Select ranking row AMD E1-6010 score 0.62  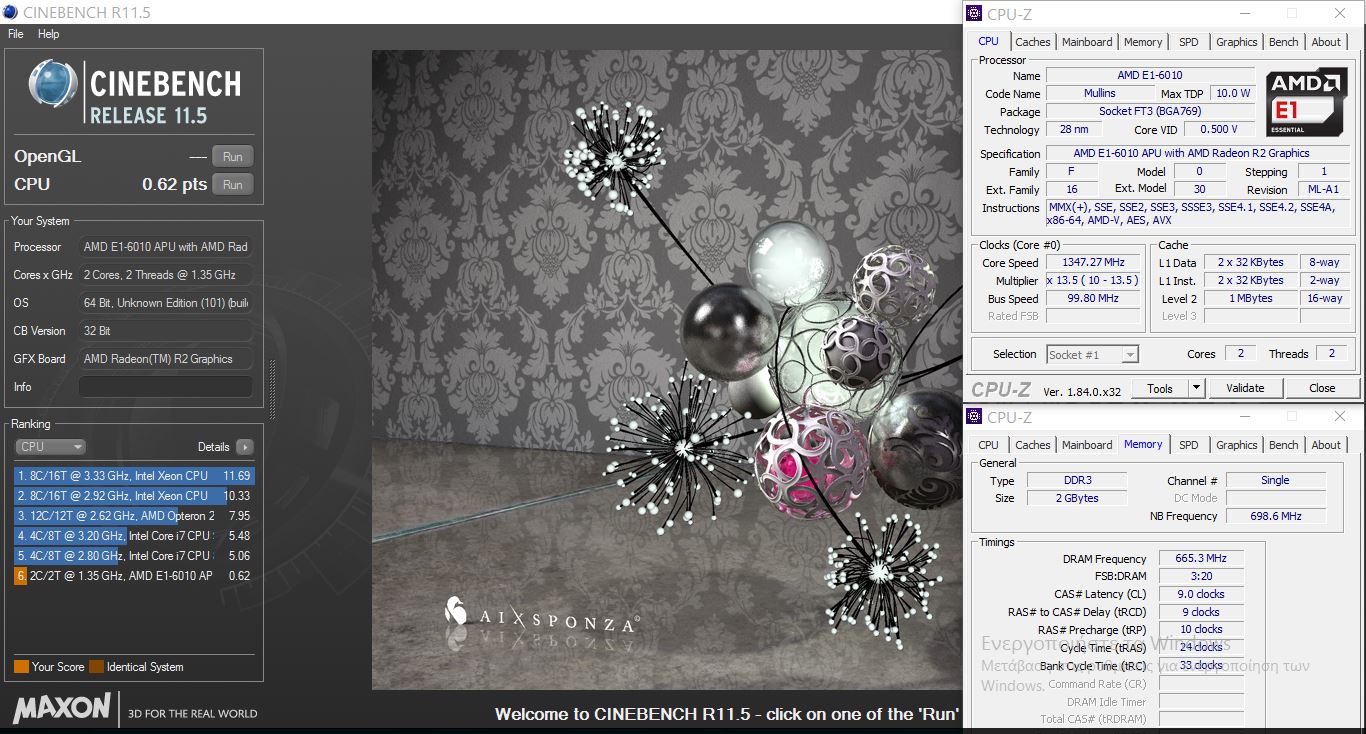pyautogui.click(x=134, y=576)
